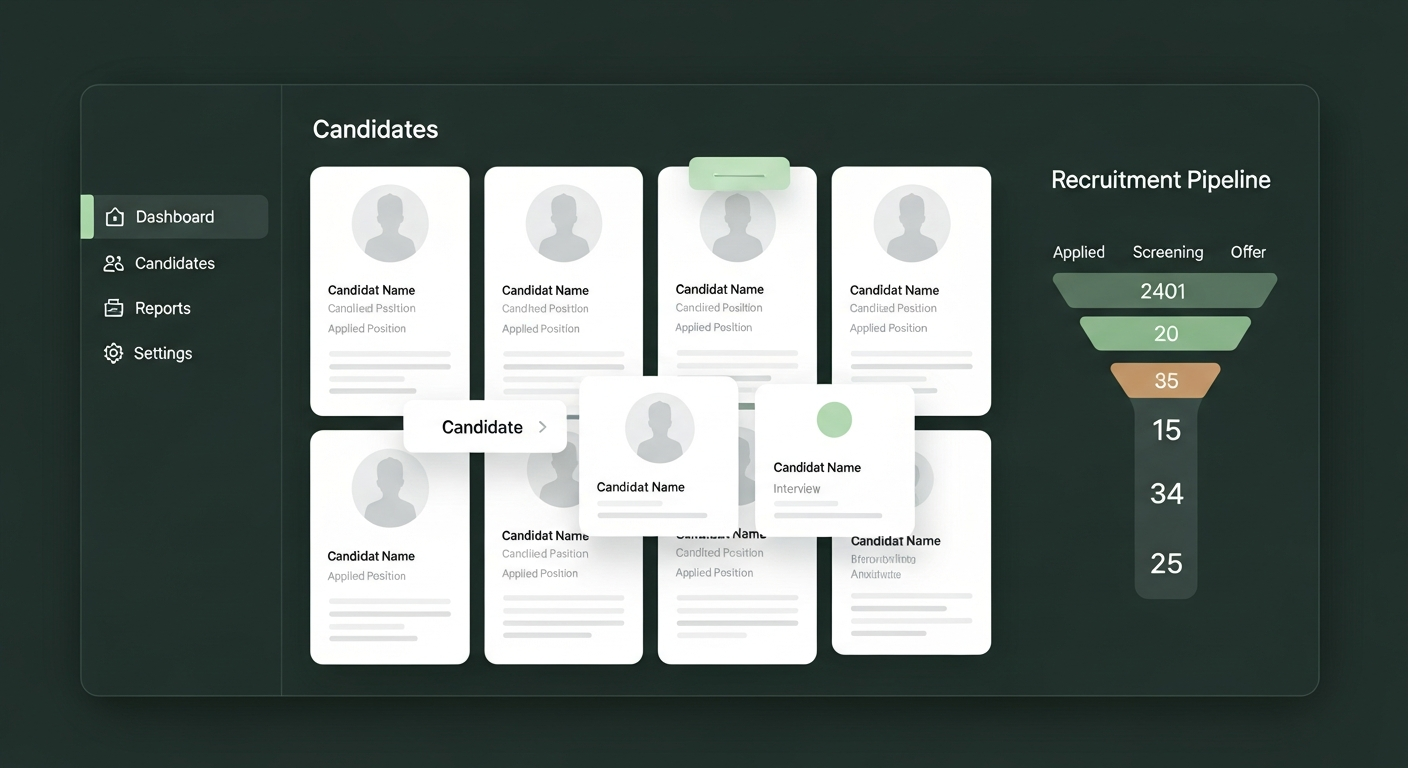
Task: Click the Dashboard home icon in sidebar
Action: [x=115, y=217]
